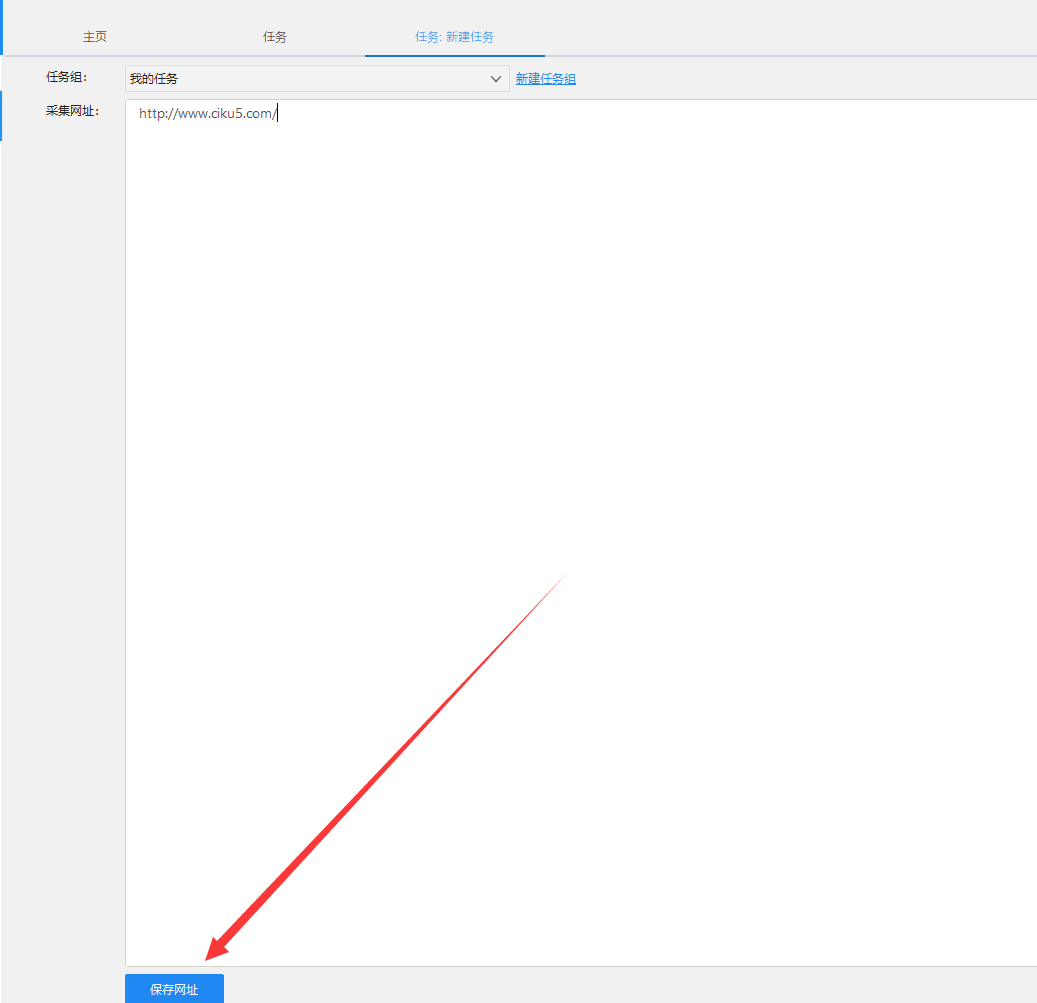
Task: Select the 任务: 新建任务 tab
Action: point(454,37)
